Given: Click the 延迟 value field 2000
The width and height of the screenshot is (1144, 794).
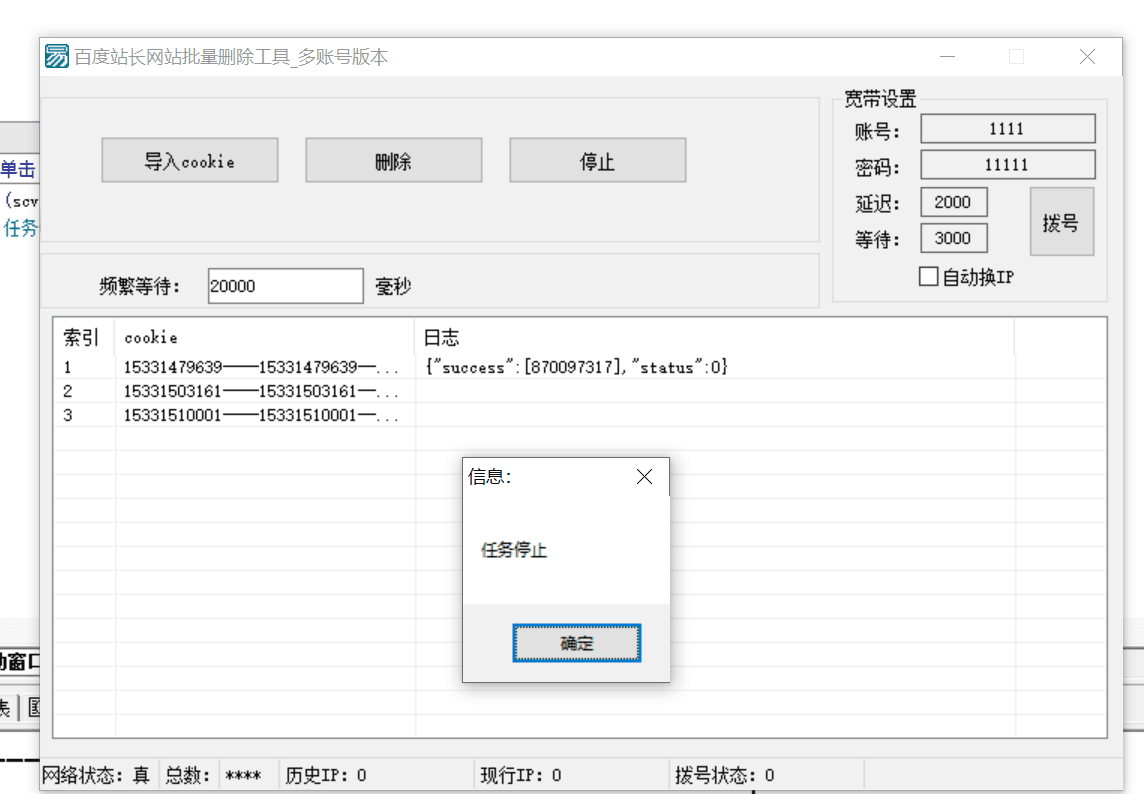Looking at the screenshot, I should [954, 202].
